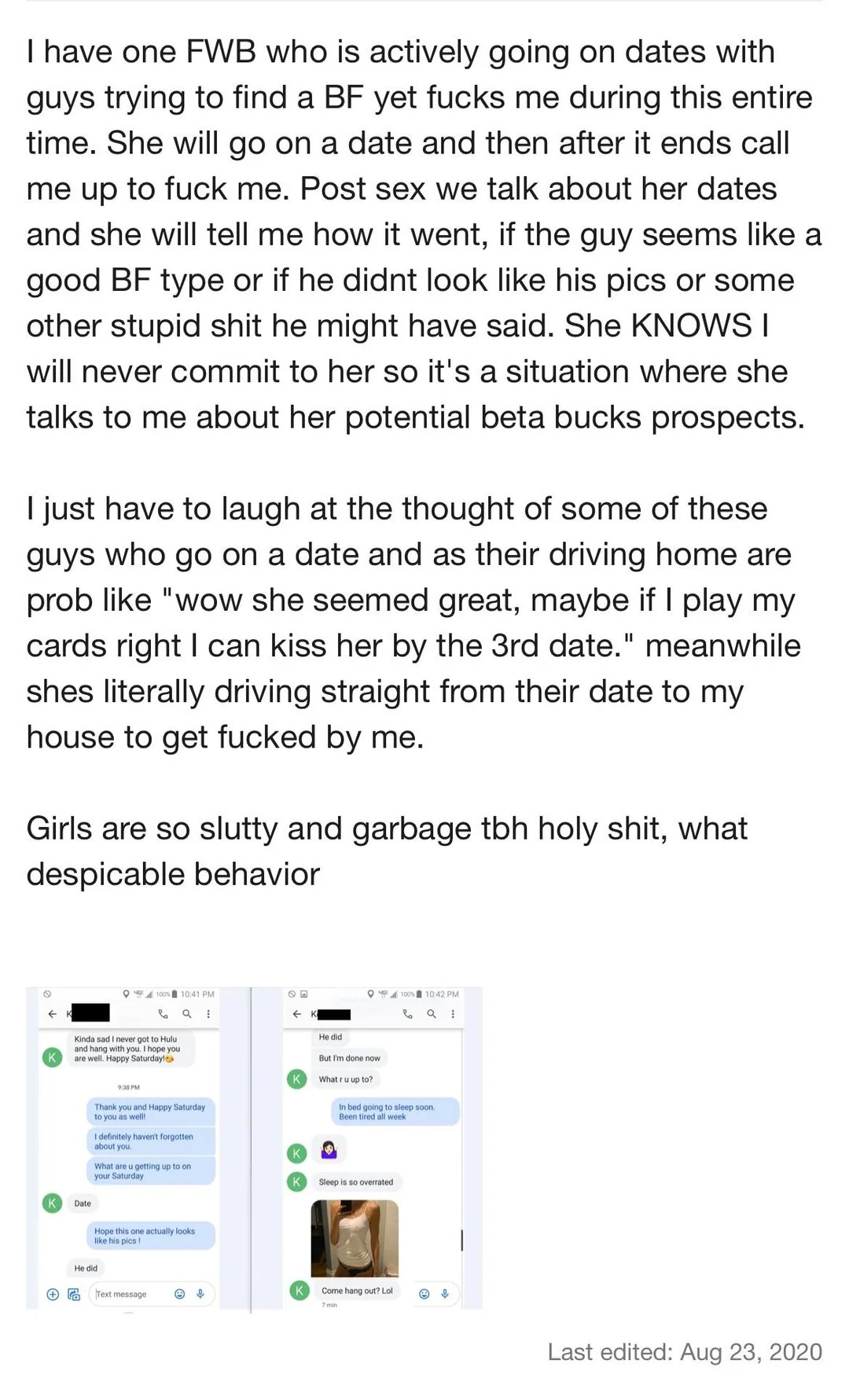Click the Text message input field

(130, 1294)
